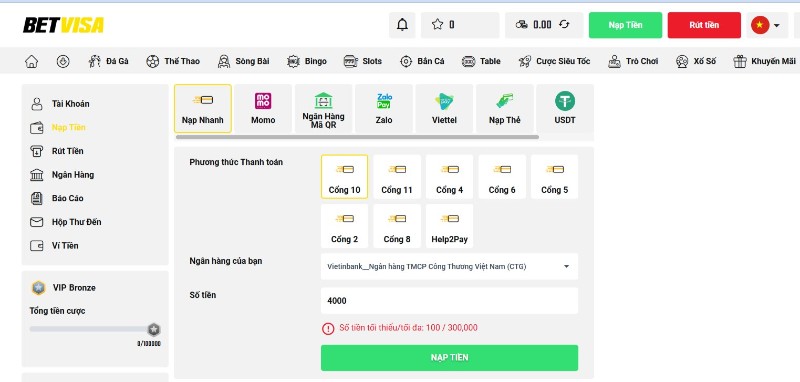Click the green NẠP TIỀN submit button
The width and height of the screenshot is (800, 382).
click(449, 358)
